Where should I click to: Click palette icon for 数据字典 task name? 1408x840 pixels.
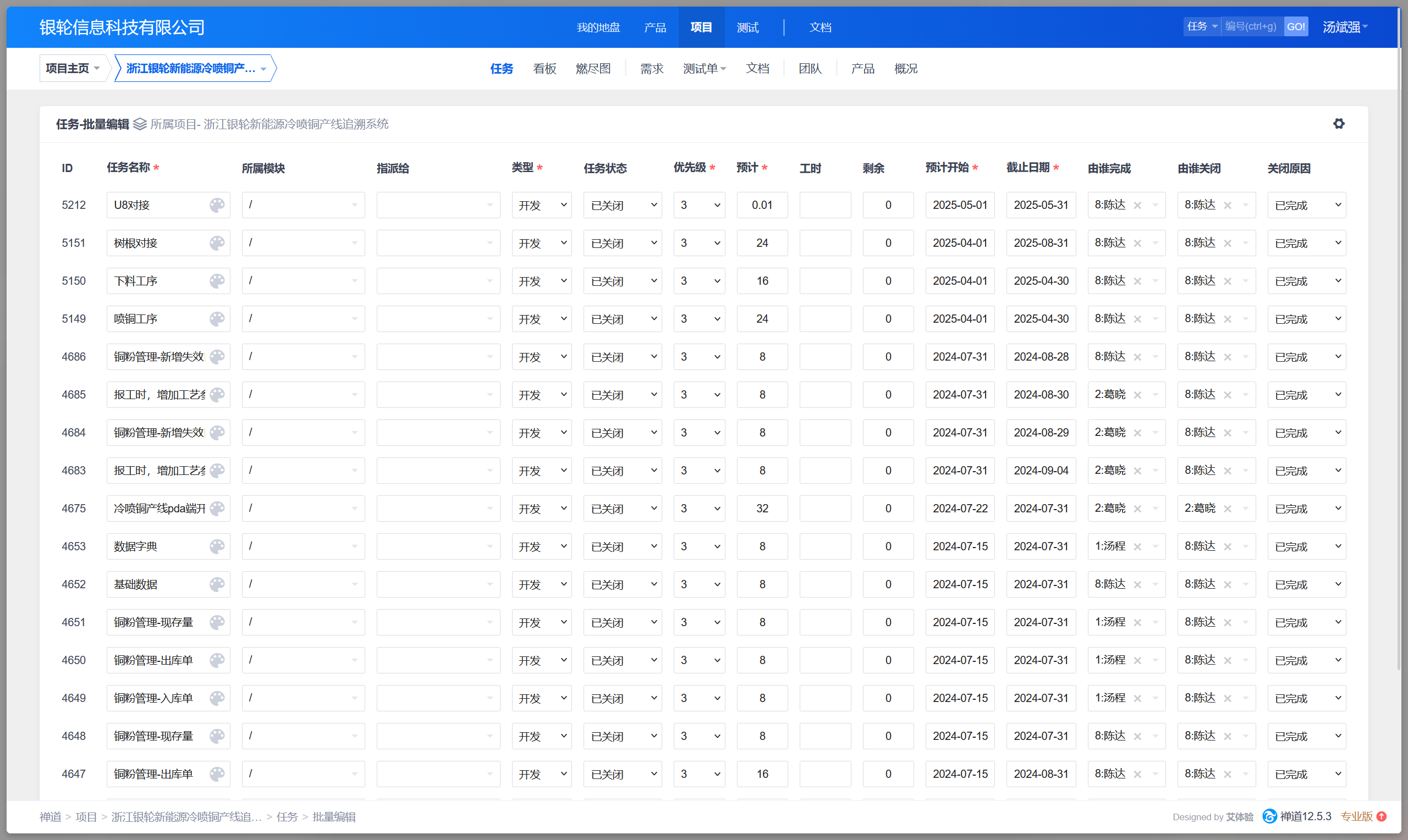tap(217, 546)
